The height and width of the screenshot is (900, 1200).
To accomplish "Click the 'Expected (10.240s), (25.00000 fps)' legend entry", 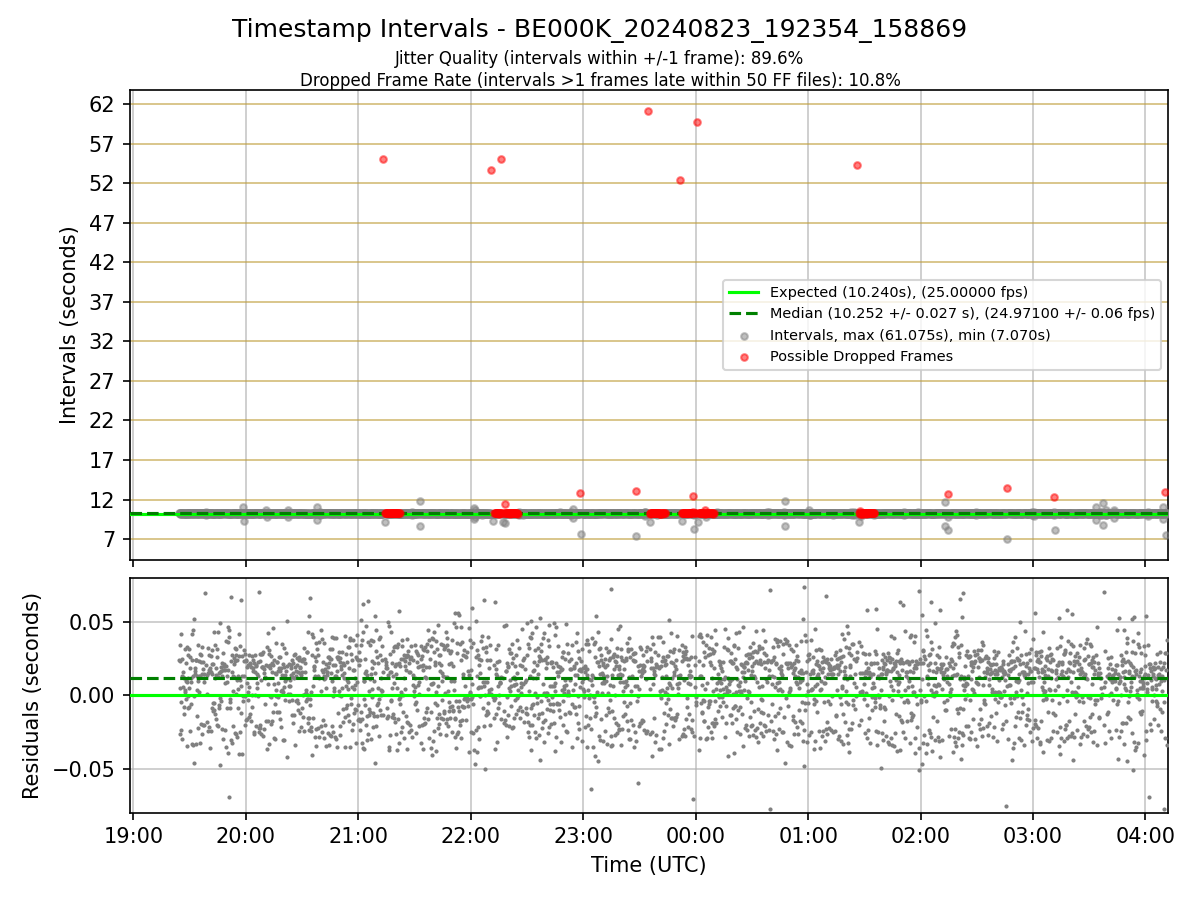I will pos(899,292).
